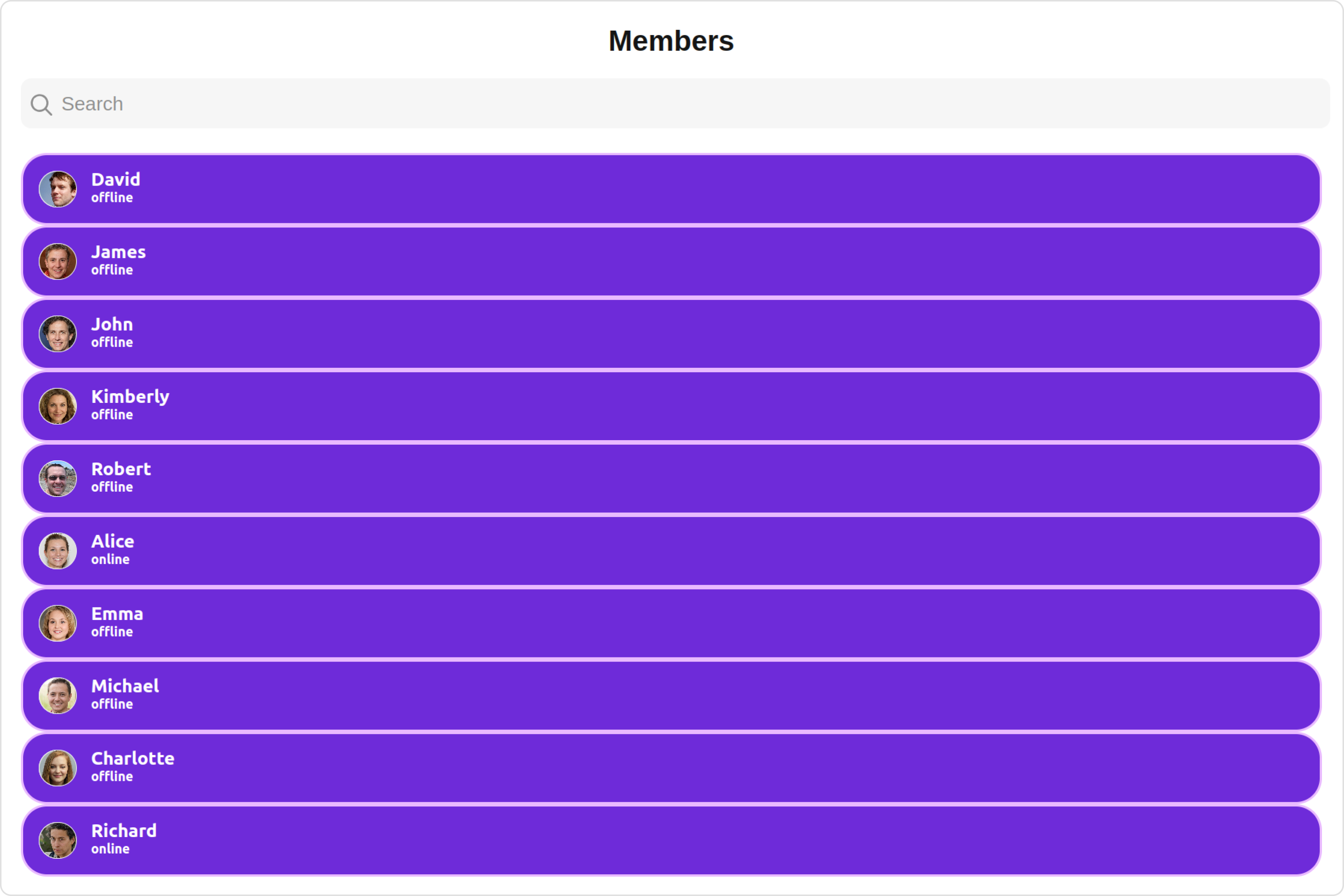This screenshot has width=1344, height=896.
Task: Open James's avatar picture
Action: click(x=58, y=262)
